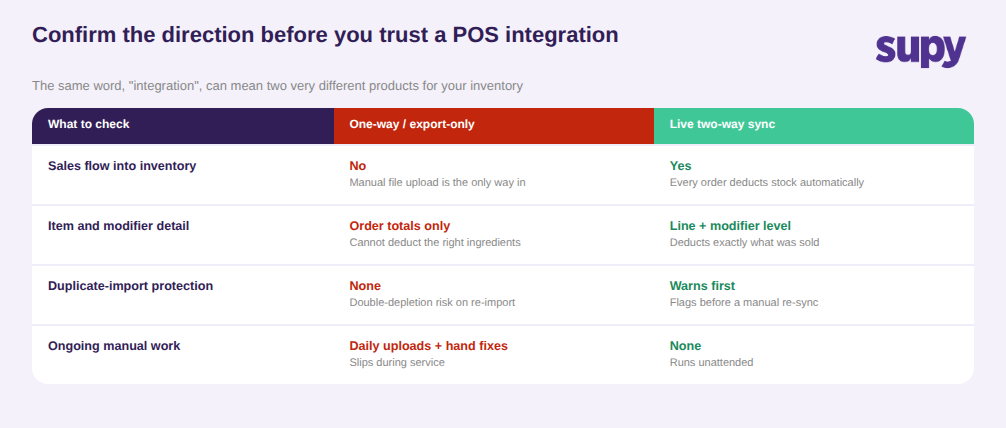Click "Double-depletion risk on re-import"
Viewport: 1006px width, 428px height.
(x=432, y=302)
